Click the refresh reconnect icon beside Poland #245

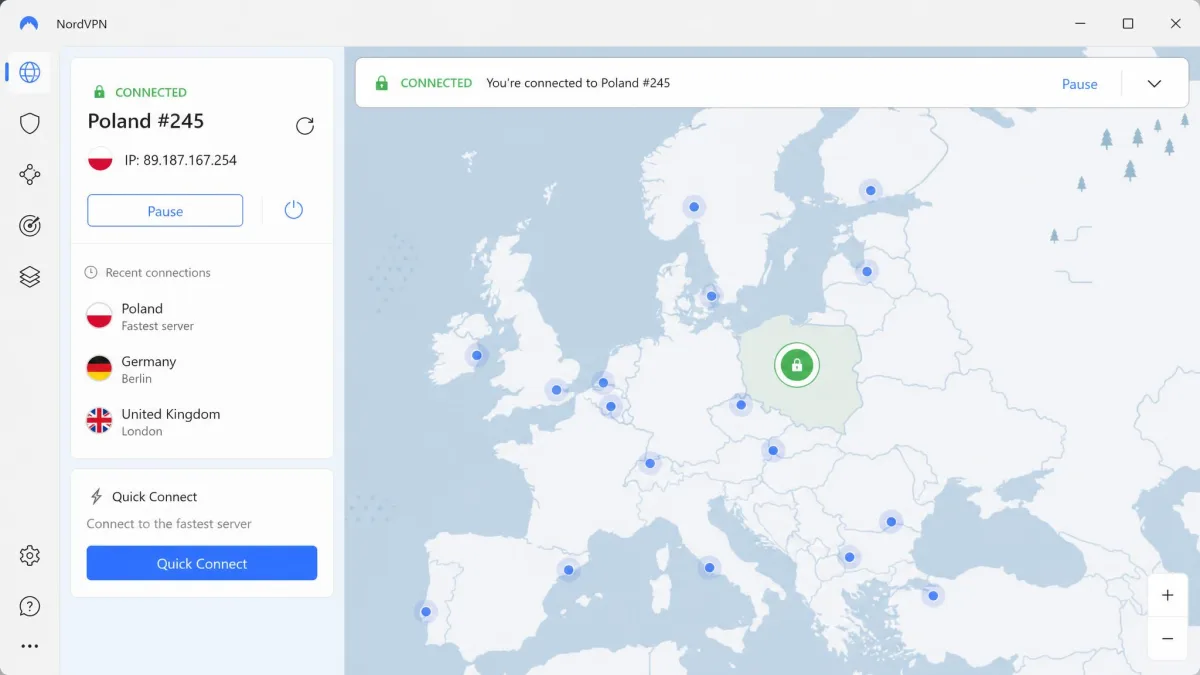click(305, 126)
